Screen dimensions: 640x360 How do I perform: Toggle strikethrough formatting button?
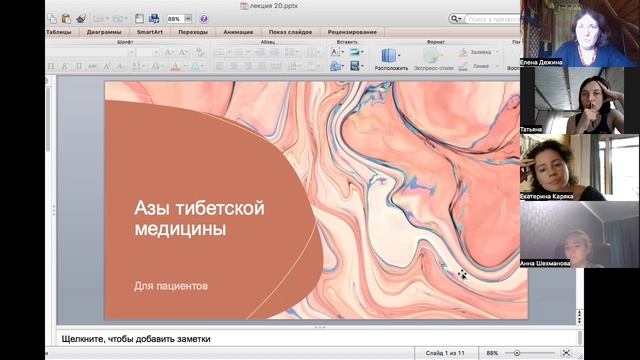(x=93, y=66)
